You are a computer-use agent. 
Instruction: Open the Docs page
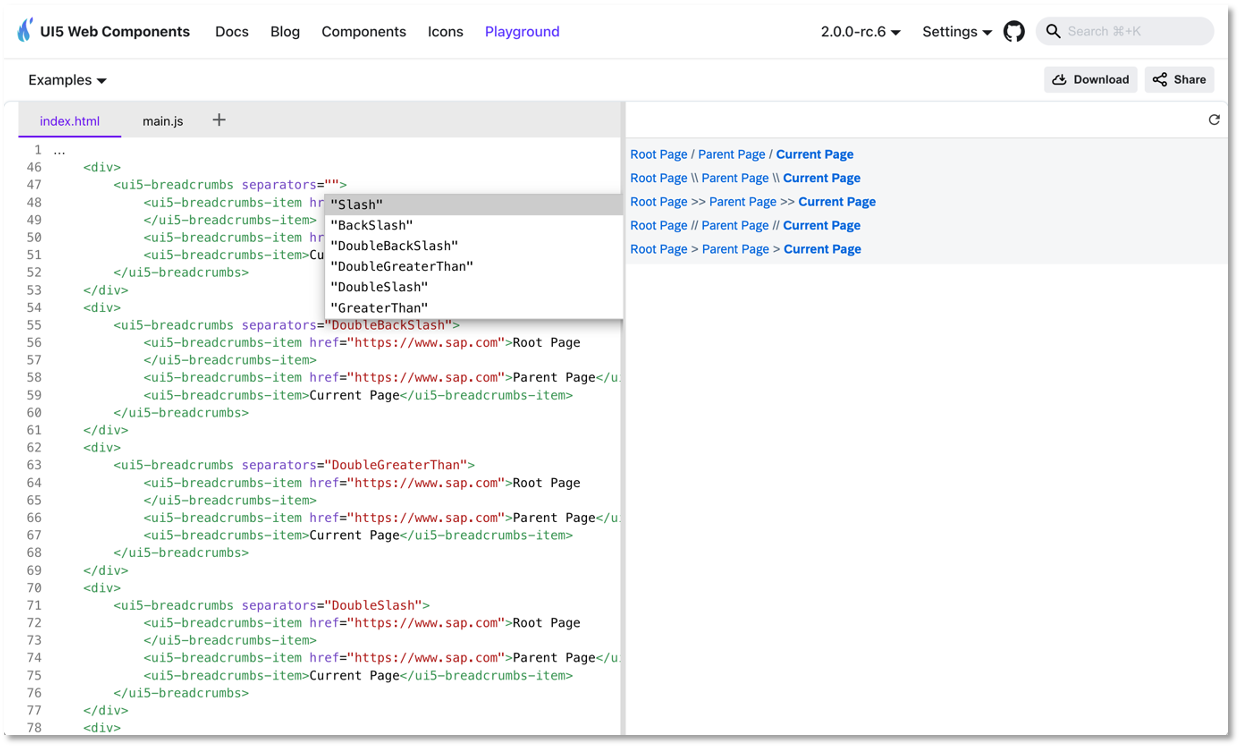tap(231, 31)
